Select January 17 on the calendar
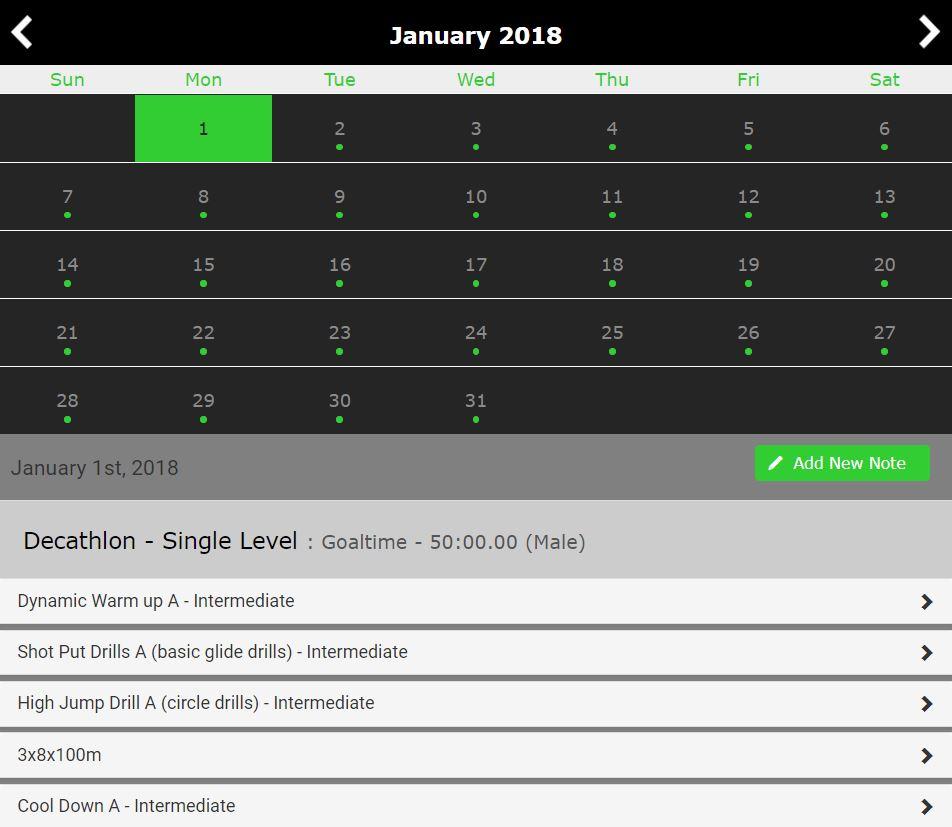The image size is (952, 827). pos(476,265)
